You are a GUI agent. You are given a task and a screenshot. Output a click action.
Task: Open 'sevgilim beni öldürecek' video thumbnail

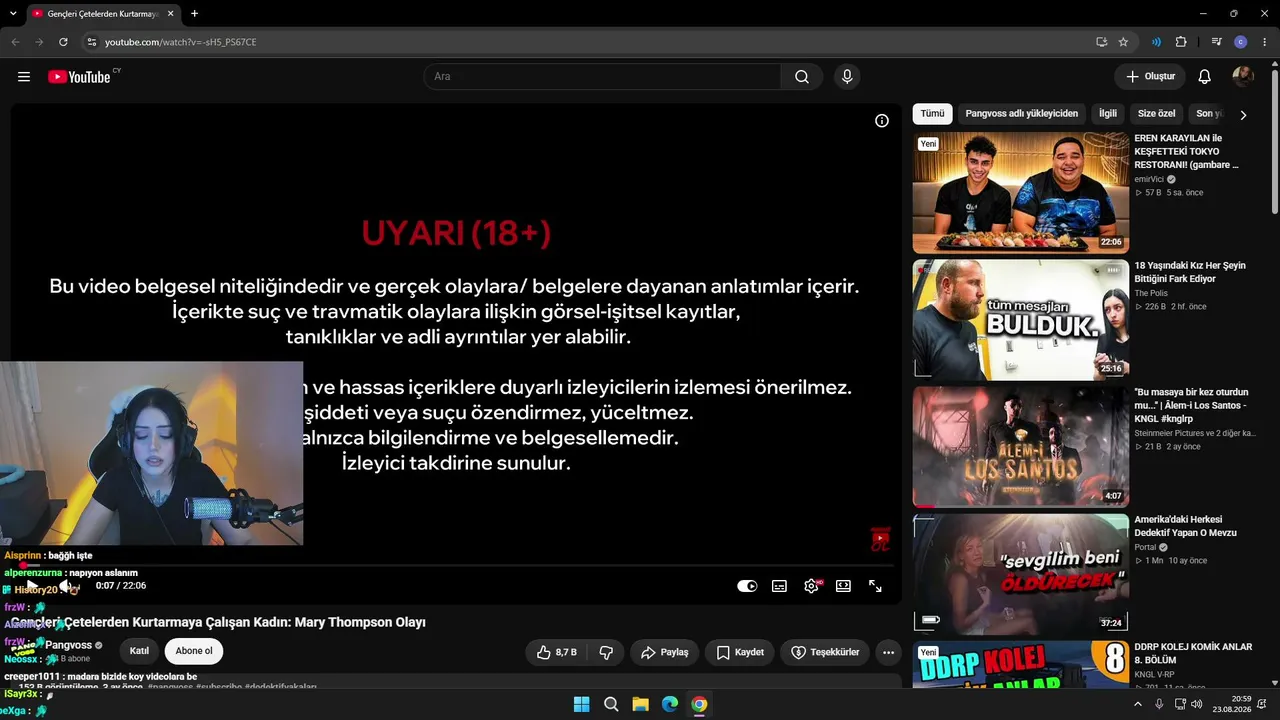coord(1020,574)
